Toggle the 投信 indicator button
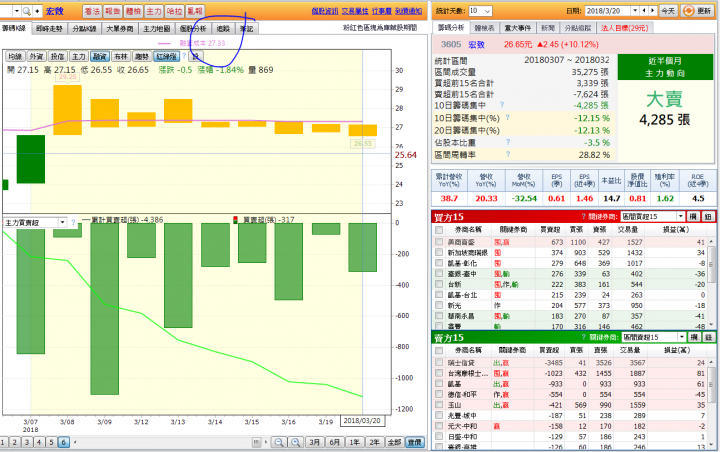The image size is (720, 452). (x=57, y=56)
